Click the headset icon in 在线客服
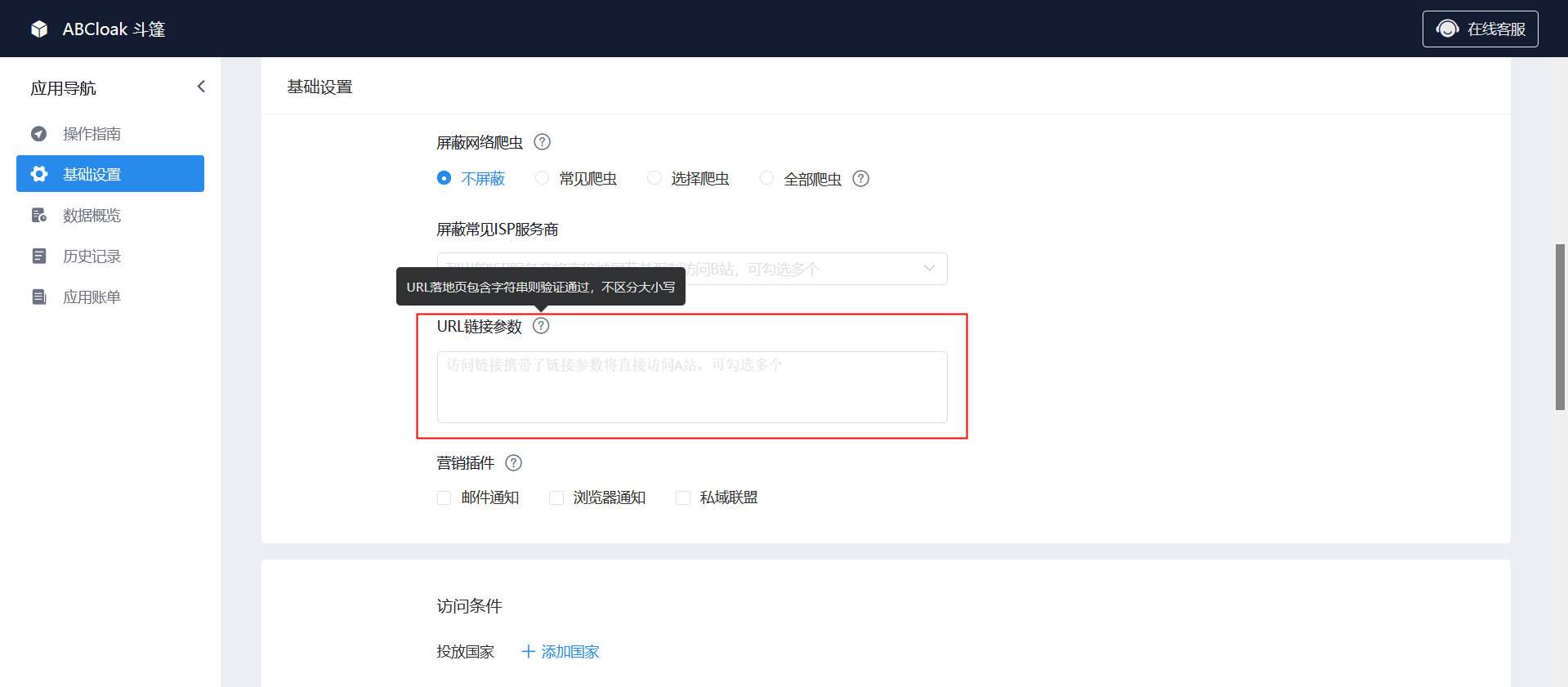The width and height of the screenshot is (1568, 687). pos(1447,29)
